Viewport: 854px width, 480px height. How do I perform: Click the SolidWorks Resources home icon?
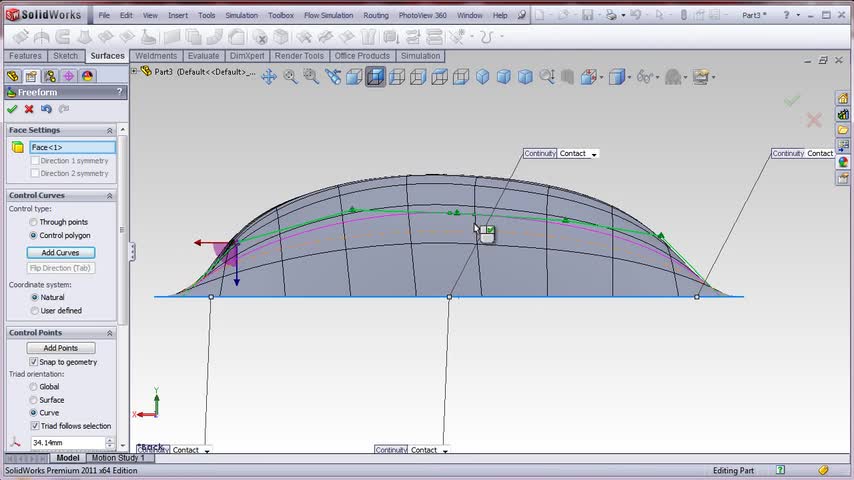pos(843,97)
